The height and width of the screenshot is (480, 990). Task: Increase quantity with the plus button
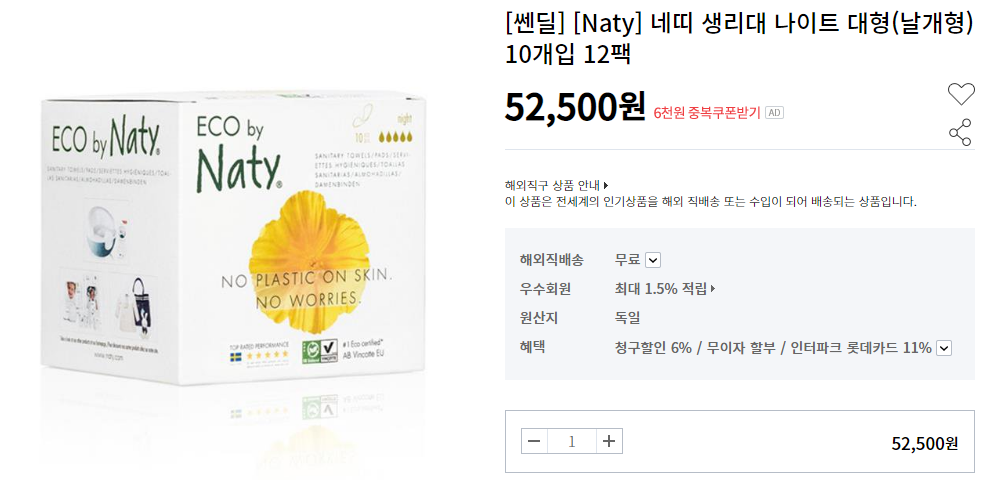point(609,441)
